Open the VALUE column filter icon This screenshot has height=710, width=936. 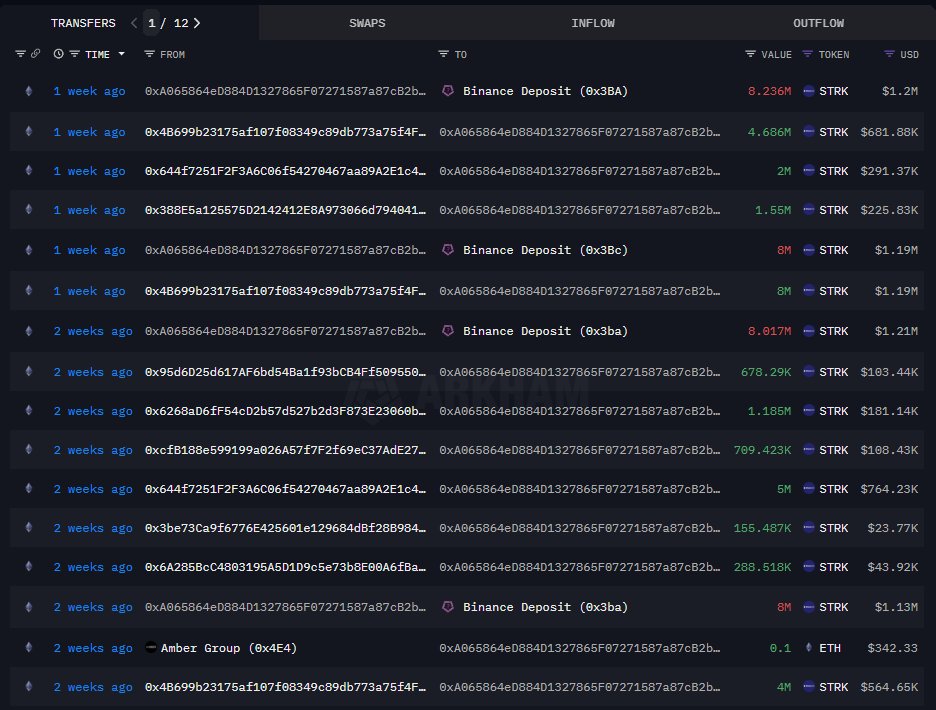750,54
